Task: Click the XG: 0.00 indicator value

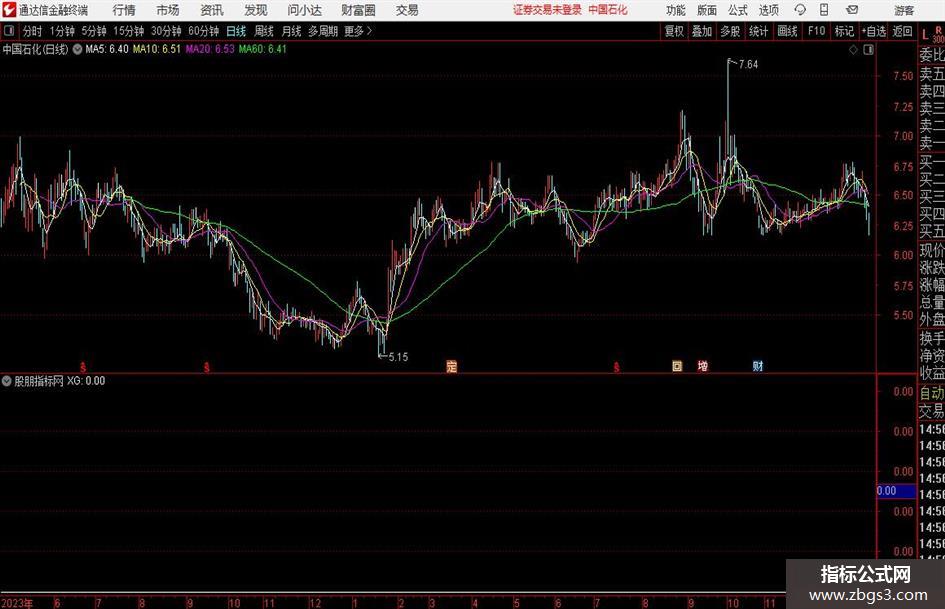Action: (86, 381)
